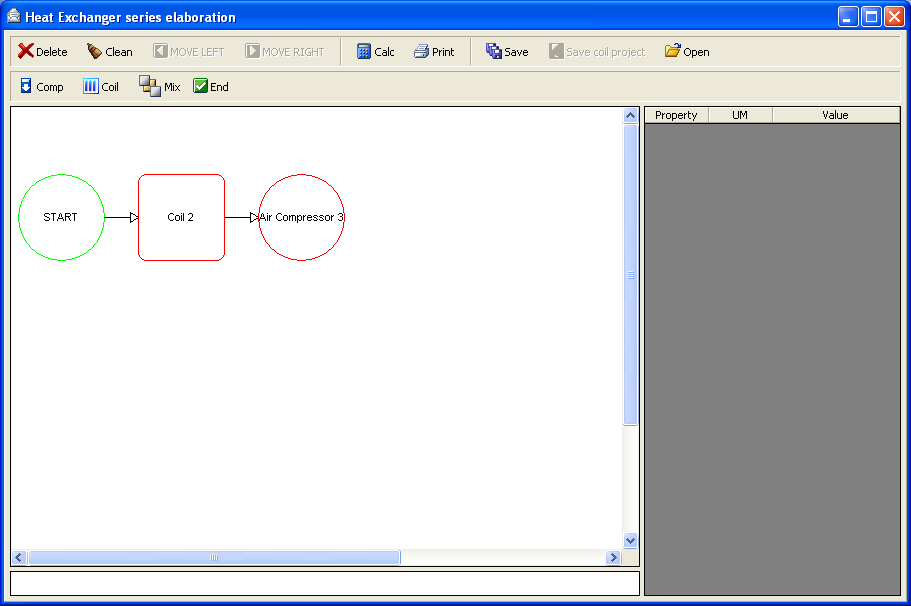Click the Delete toolbar button

[42, 52]
